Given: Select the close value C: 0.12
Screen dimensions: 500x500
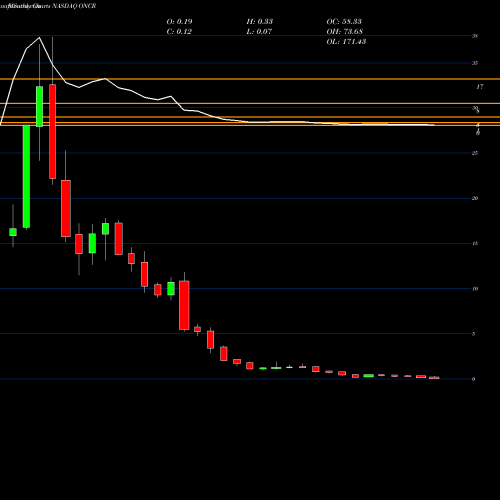Looking at the screenshot, I should 179,31.
